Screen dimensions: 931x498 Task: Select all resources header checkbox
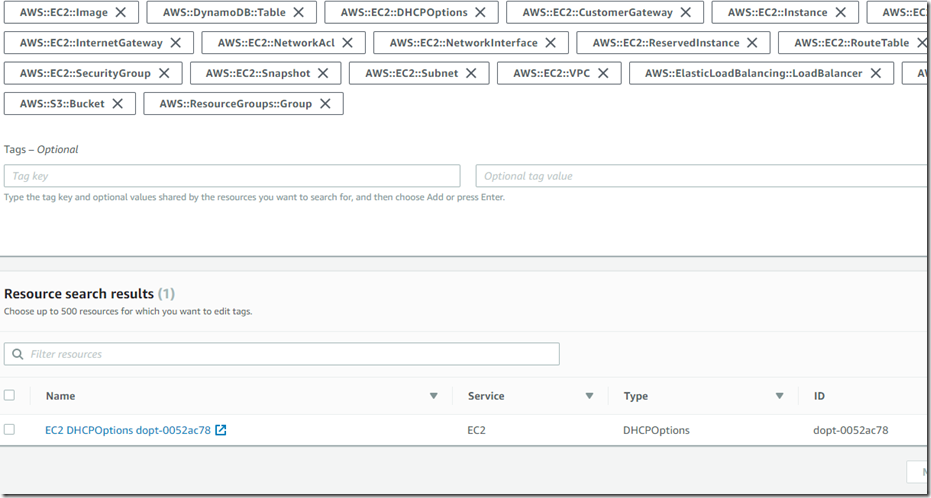(x=9, y=395)
